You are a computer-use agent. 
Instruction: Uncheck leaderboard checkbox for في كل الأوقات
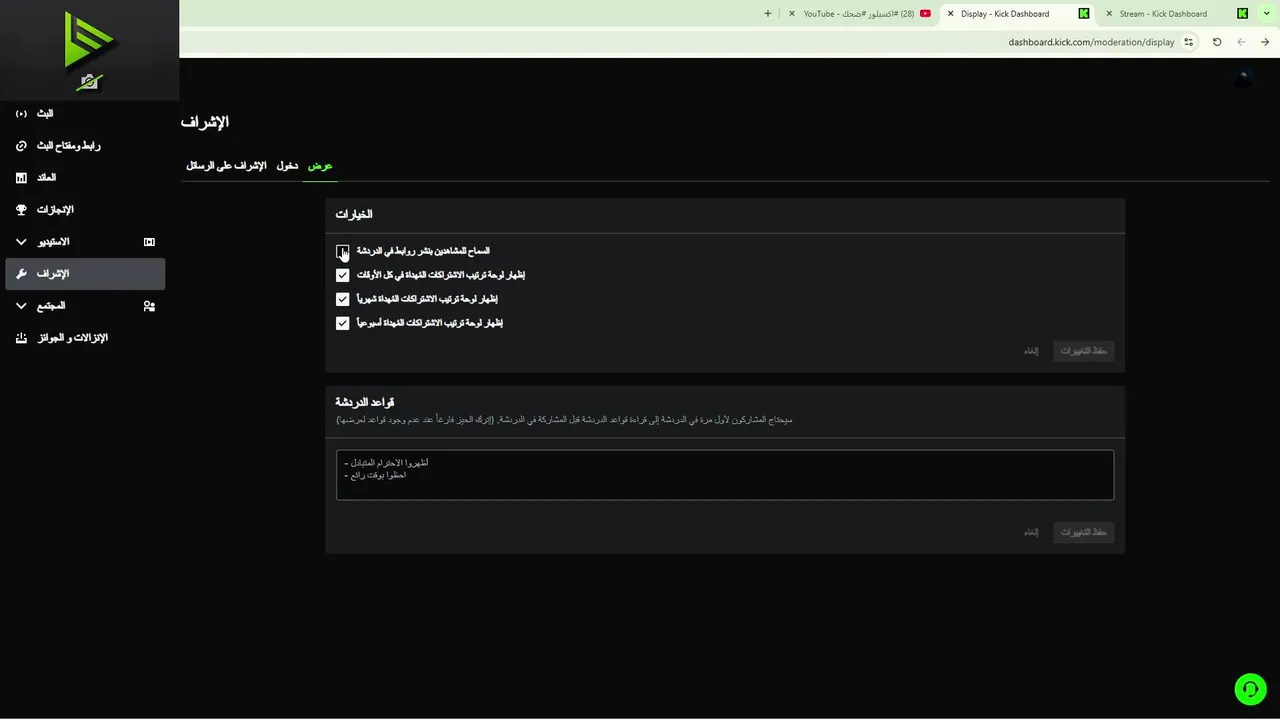343,275
